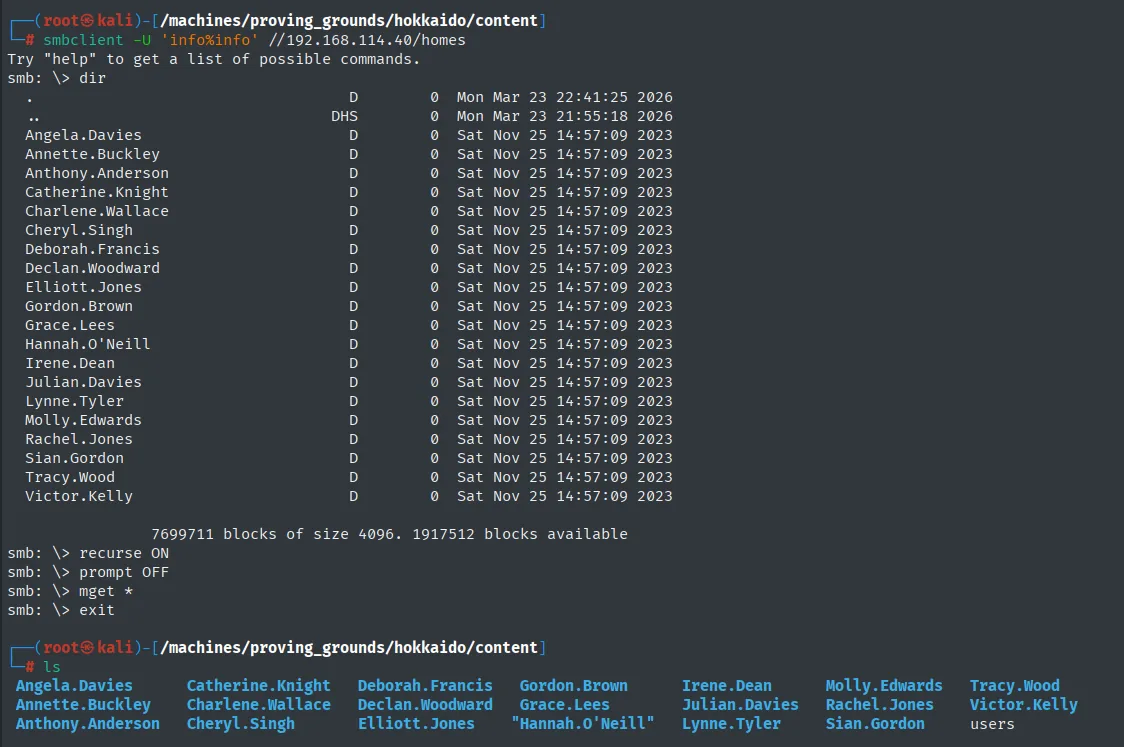Select the share path "//192.168.114.40/homes"

[367, 40]
